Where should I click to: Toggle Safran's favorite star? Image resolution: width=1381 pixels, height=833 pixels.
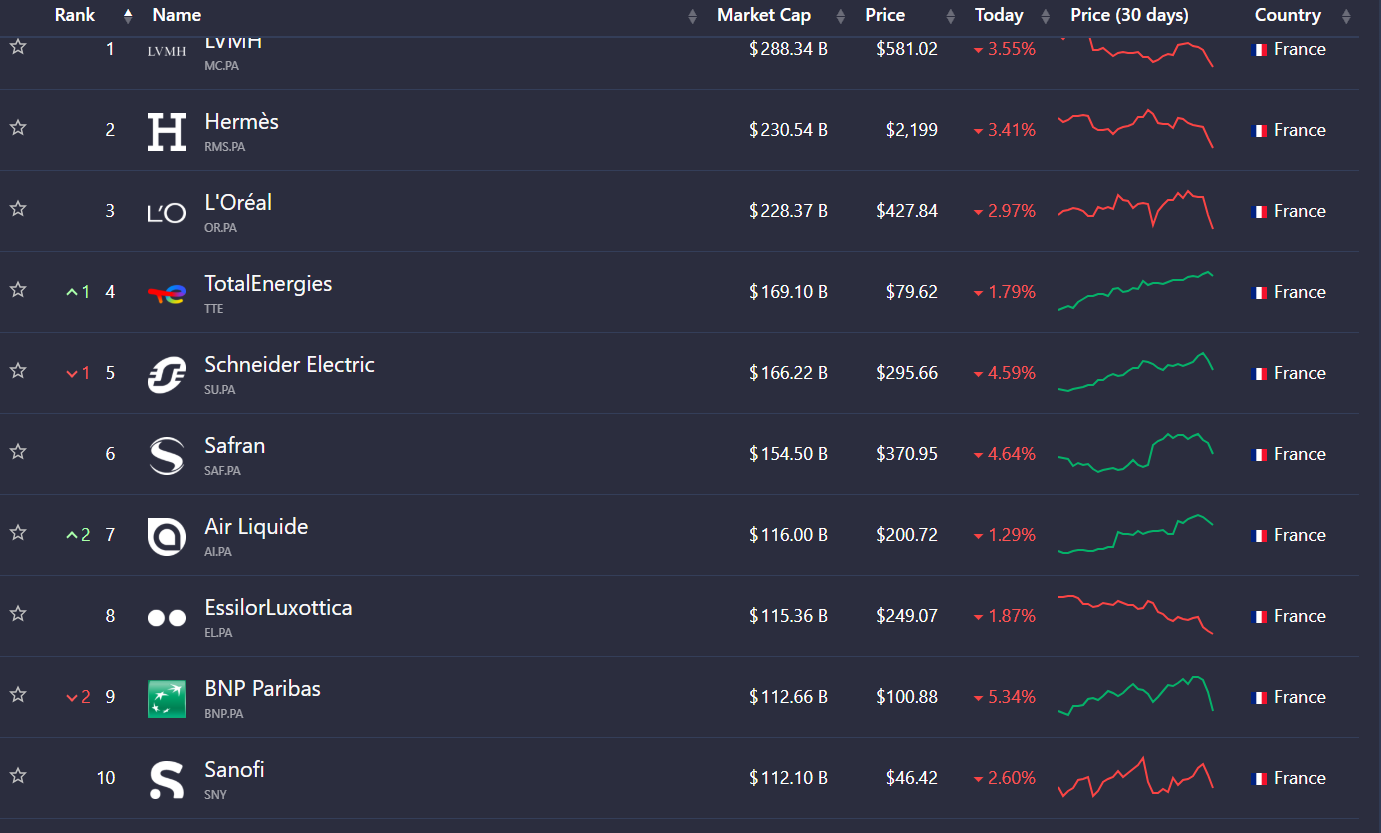point(18,452)
